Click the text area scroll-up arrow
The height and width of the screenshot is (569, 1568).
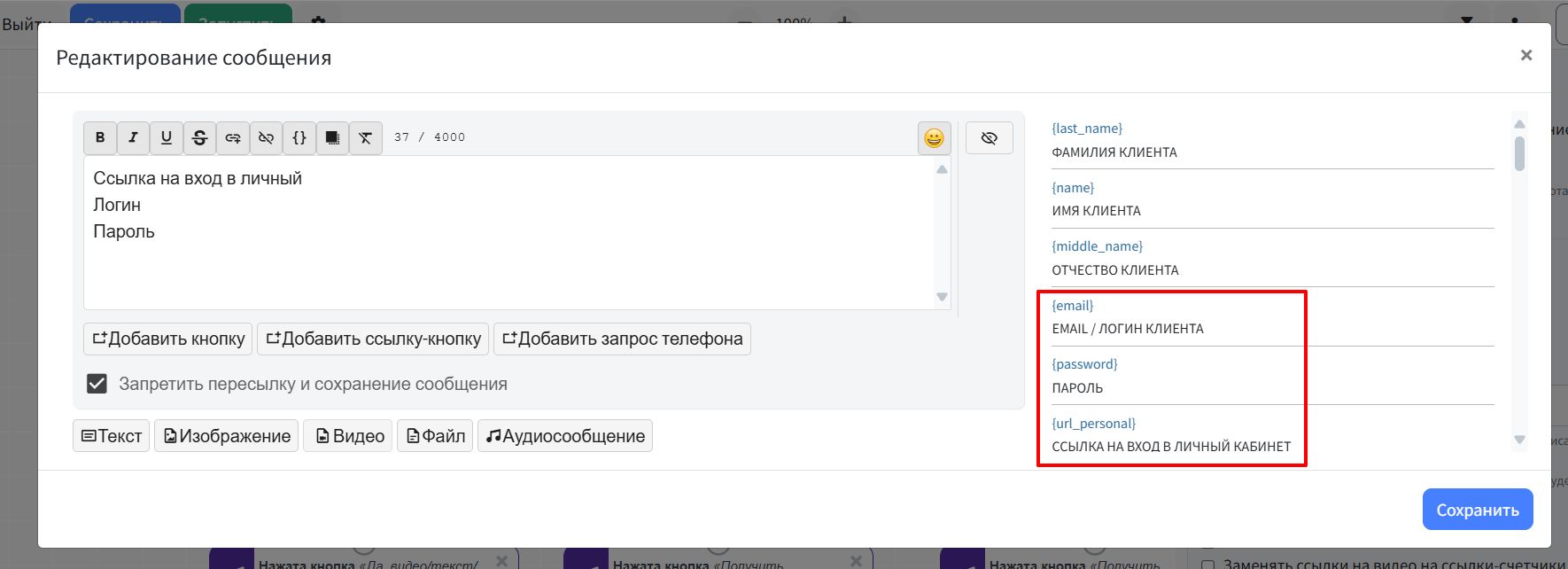[x=943, y=168]
